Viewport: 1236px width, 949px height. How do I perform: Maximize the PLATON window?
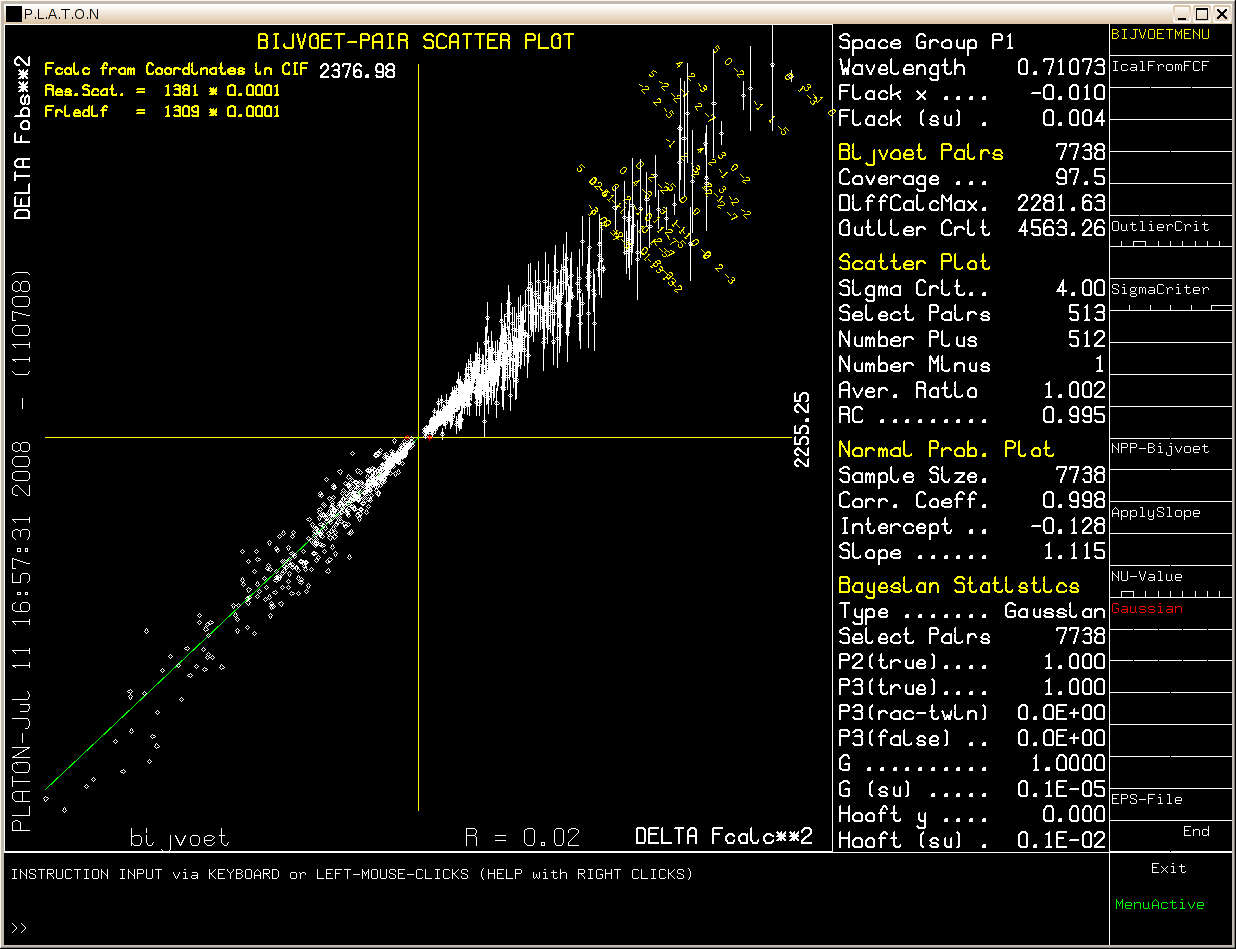point(1202,14)
